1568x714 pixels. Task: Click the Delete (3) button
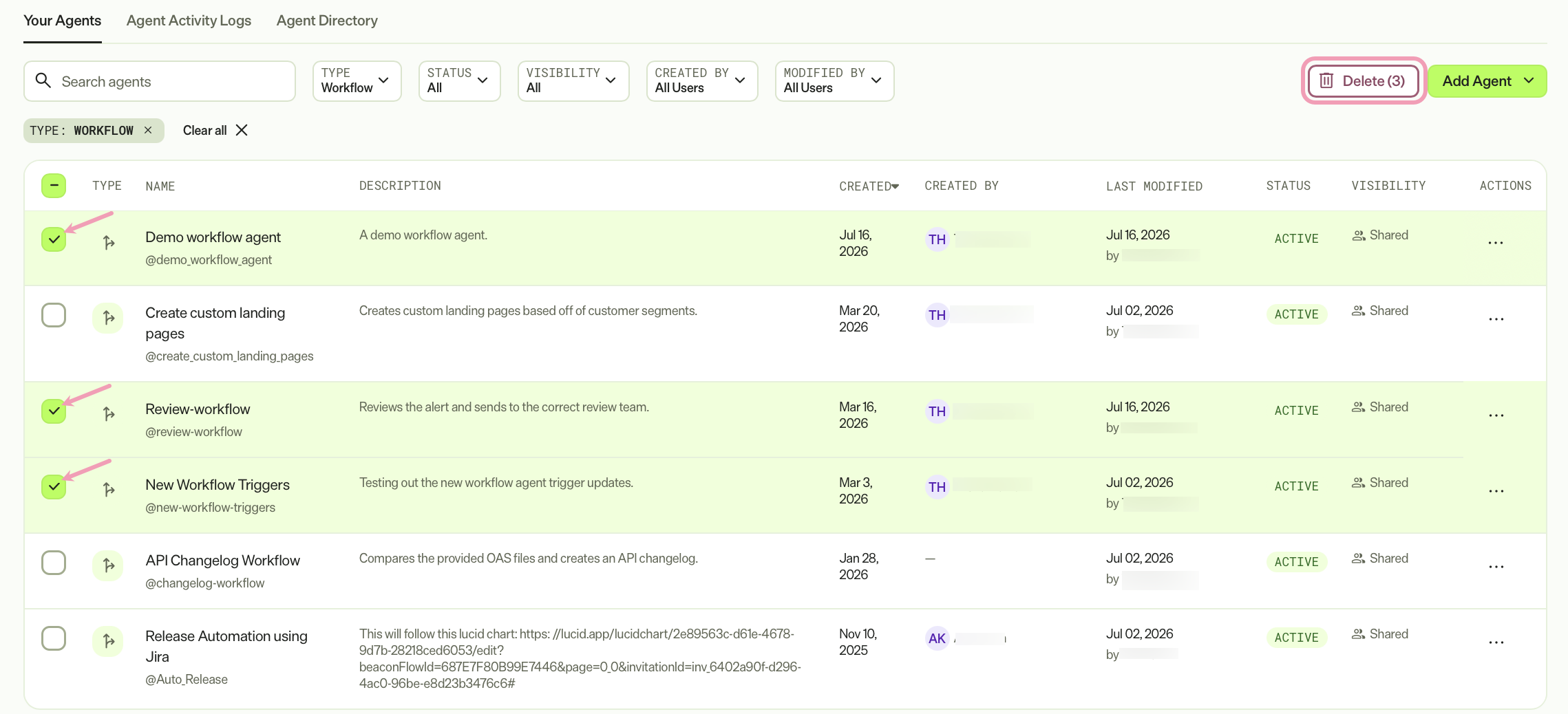[1363, 81]
